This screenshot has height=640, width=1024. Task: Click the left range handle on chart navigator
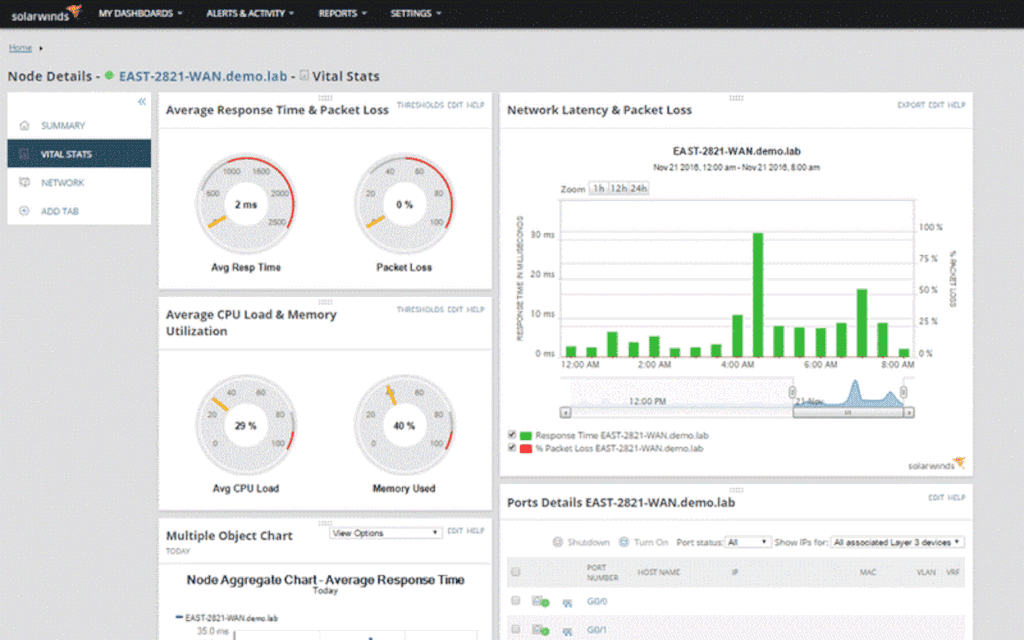[x=792, y=392]
